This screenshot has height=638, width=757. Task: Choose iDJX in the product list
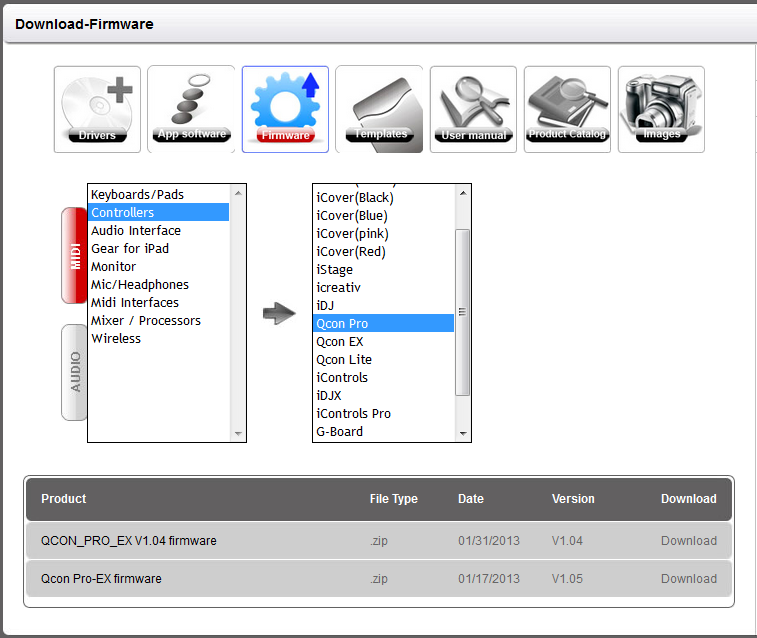coord(384,396)
